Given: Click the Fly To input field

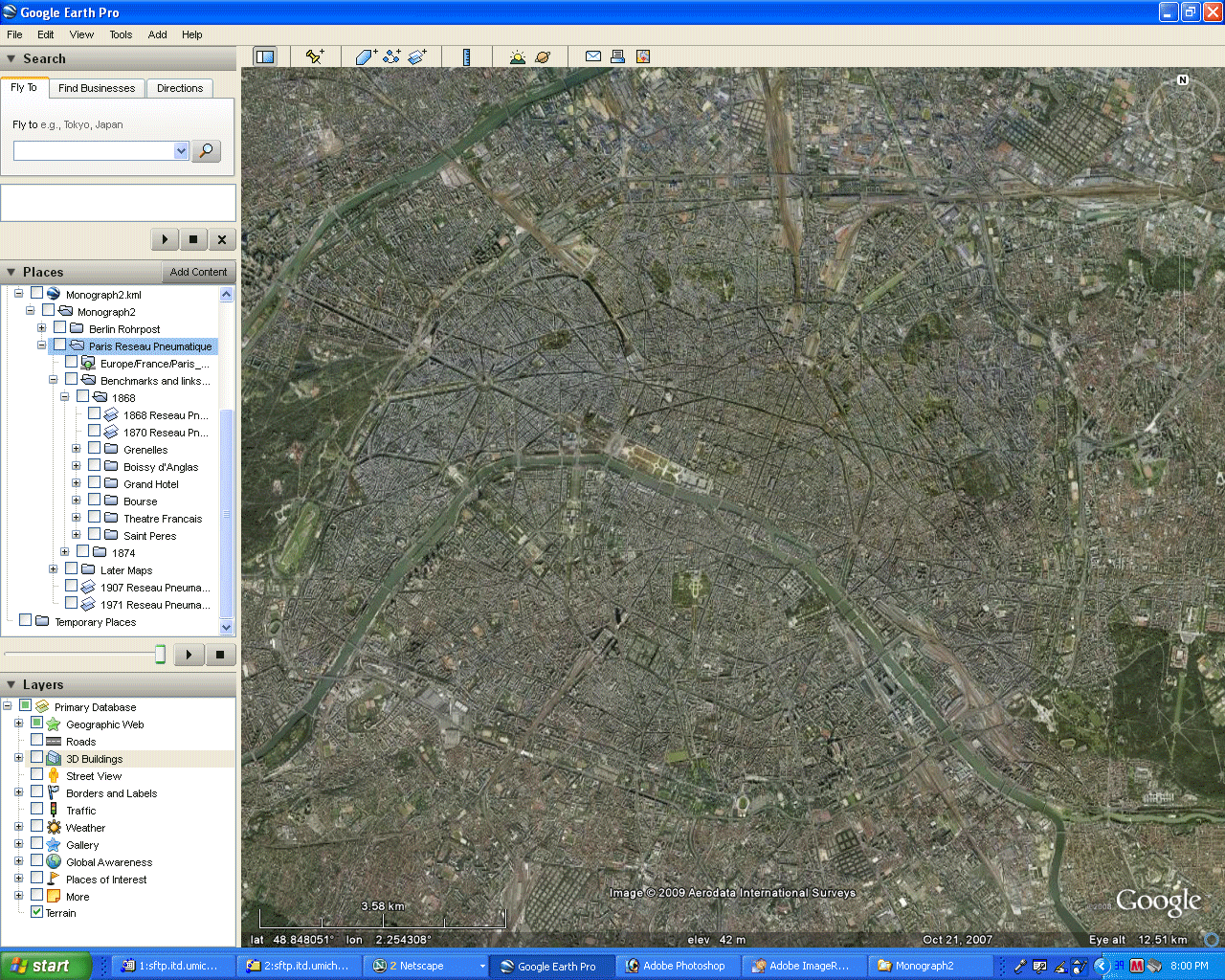Looking at the screenshot, I should pos(94,150).
